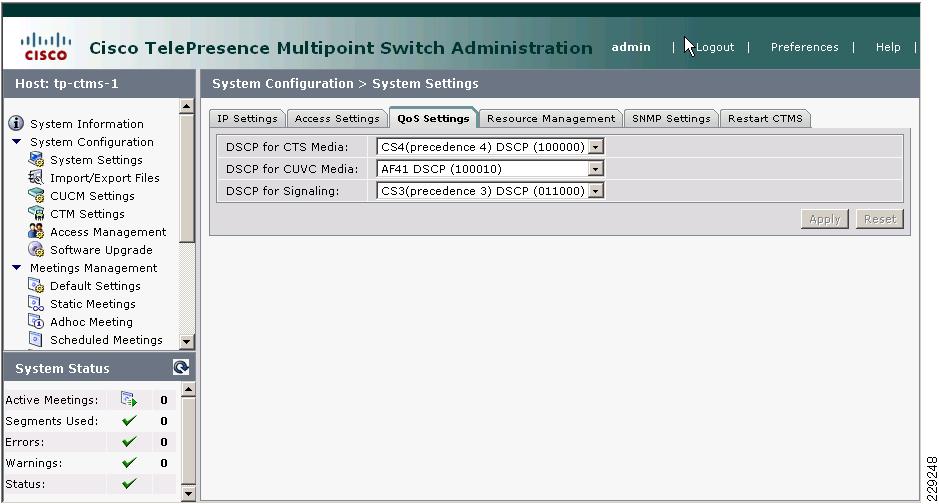
Task: Click the System Configuration folder label
Action: (92, 142)
